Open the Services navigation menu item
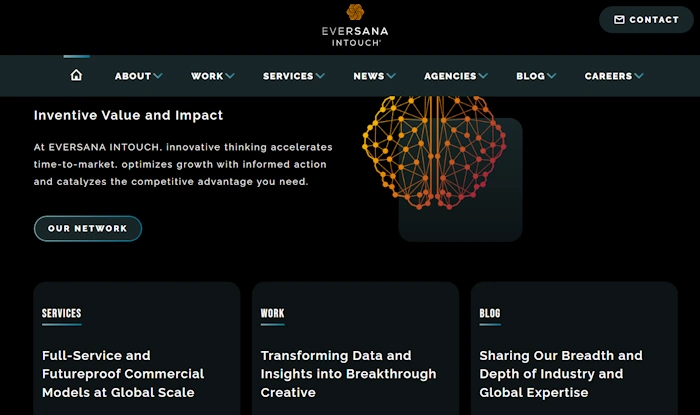 [288, 76]
